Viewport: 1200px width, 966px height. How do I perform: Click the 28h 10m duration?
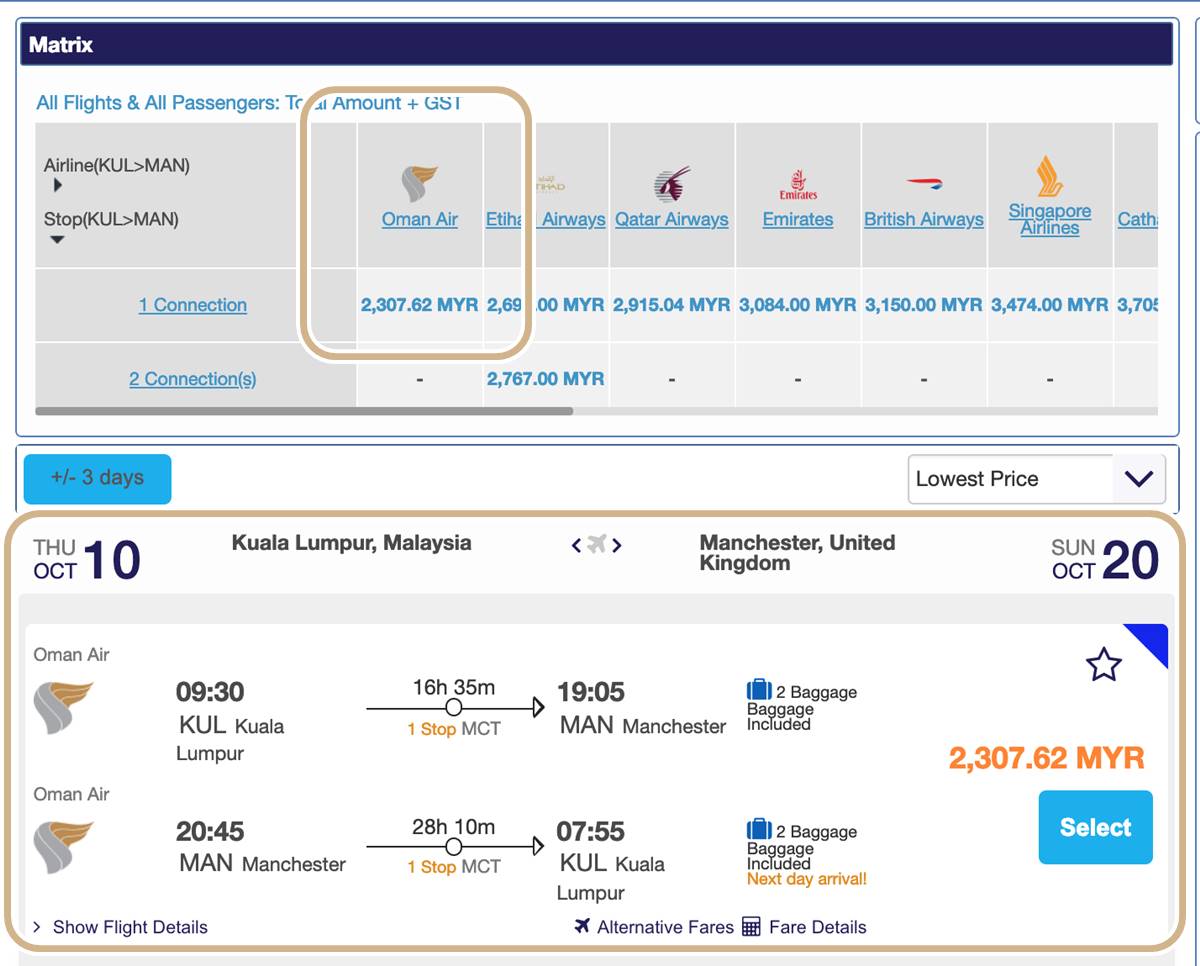pyautogui.click(x=454, y=826)
